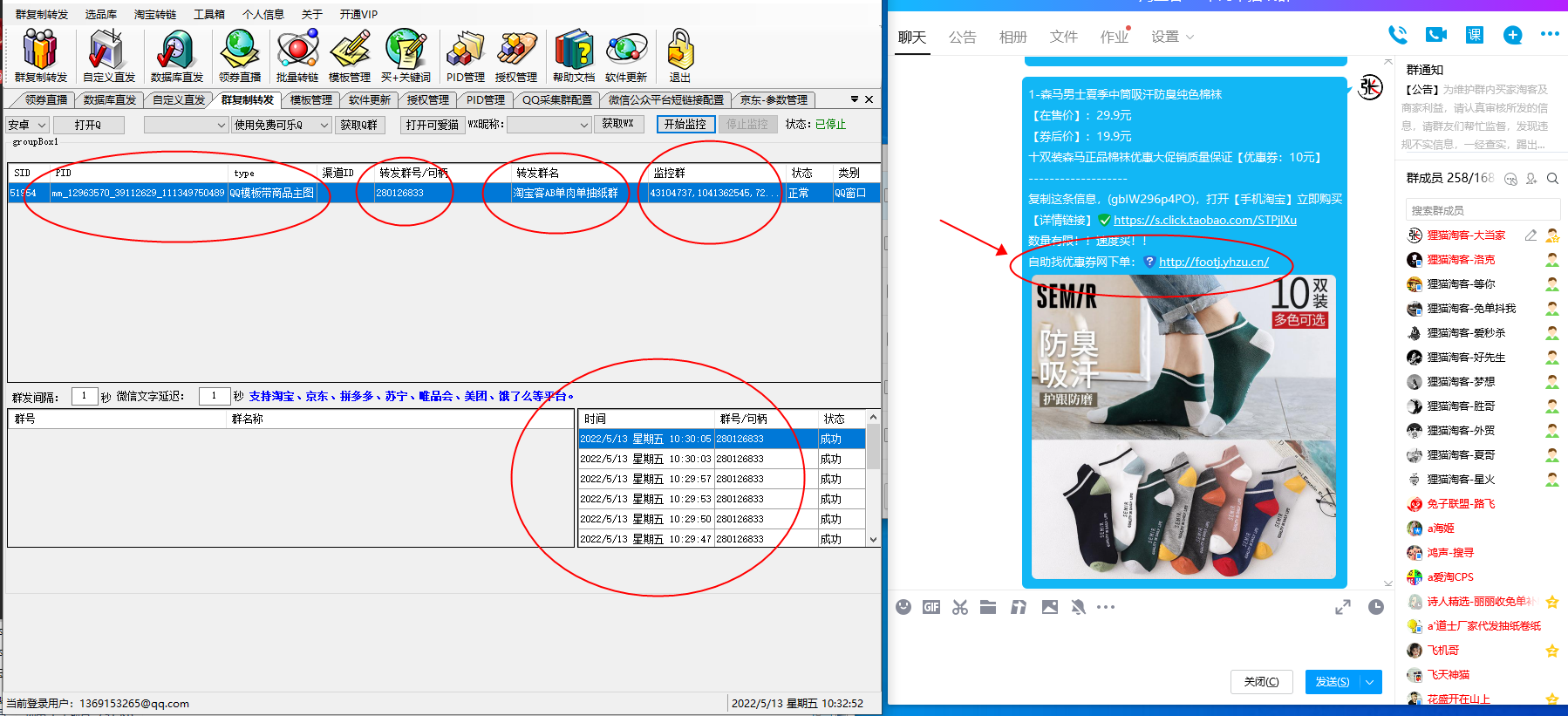Start a voice call in QQ chat

tap(1397, 35)
